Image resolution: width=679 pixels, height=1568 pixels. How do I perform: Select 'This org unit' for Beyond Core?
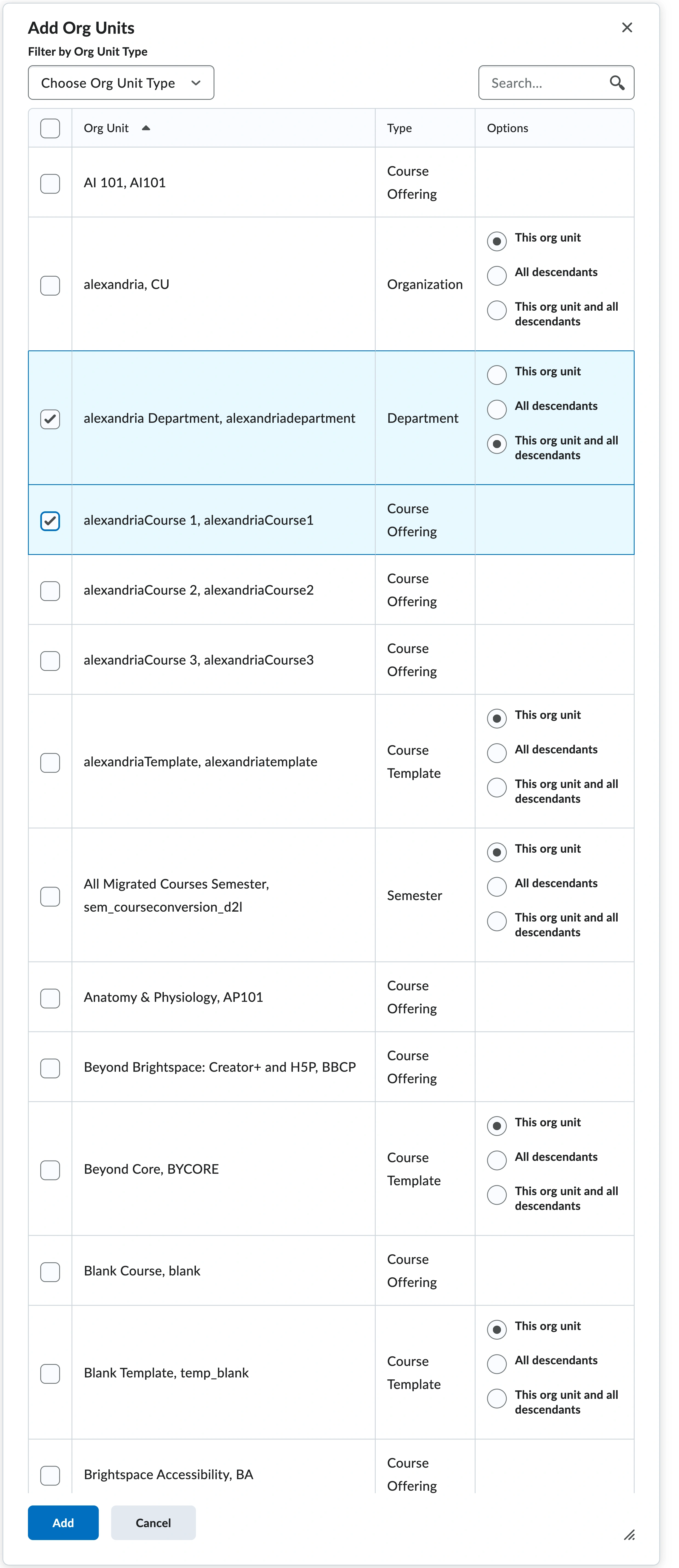click(x=497, y=1125)
